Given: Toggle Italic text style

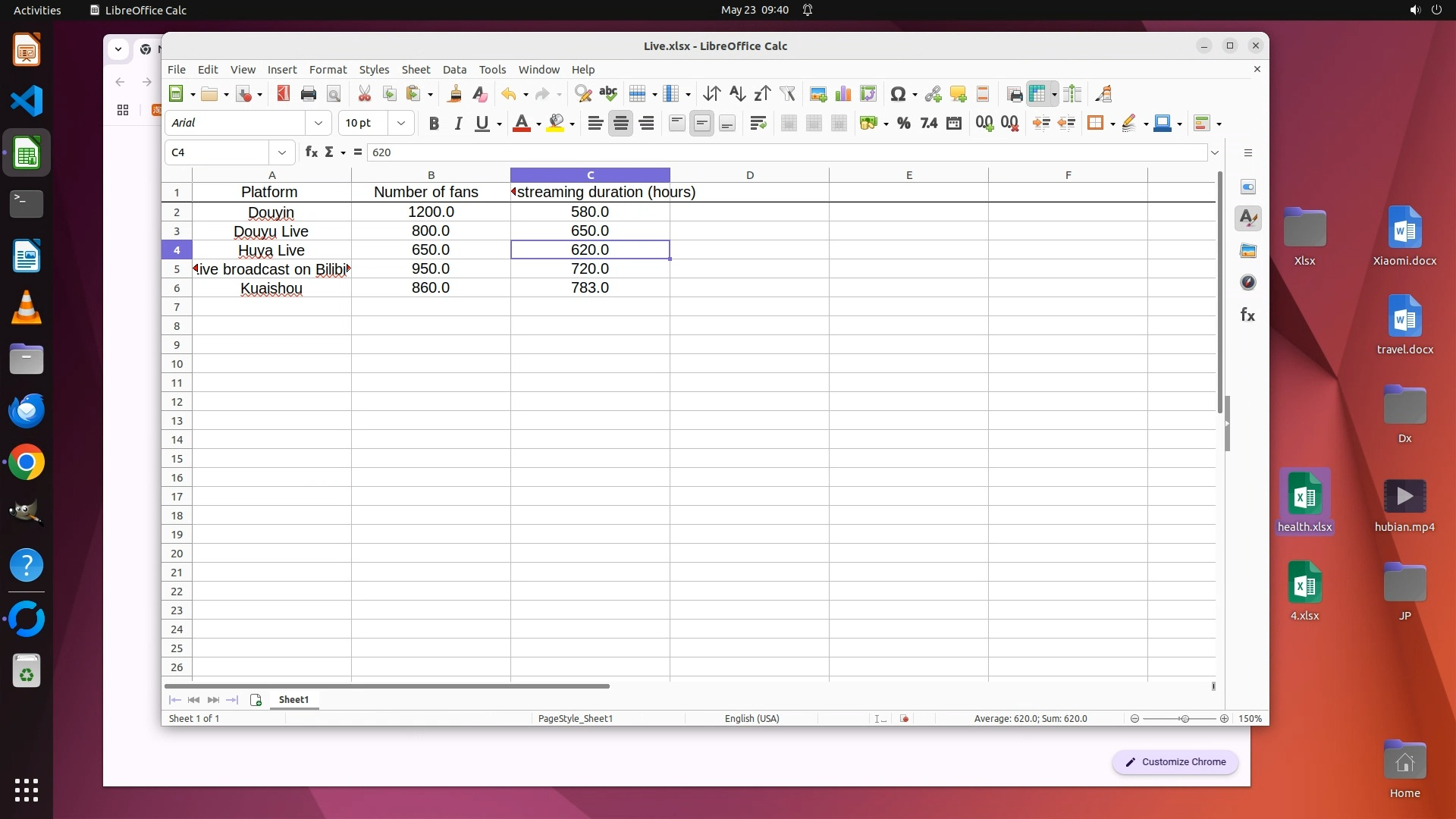Looking at the screenshot, I should [458, 124].
